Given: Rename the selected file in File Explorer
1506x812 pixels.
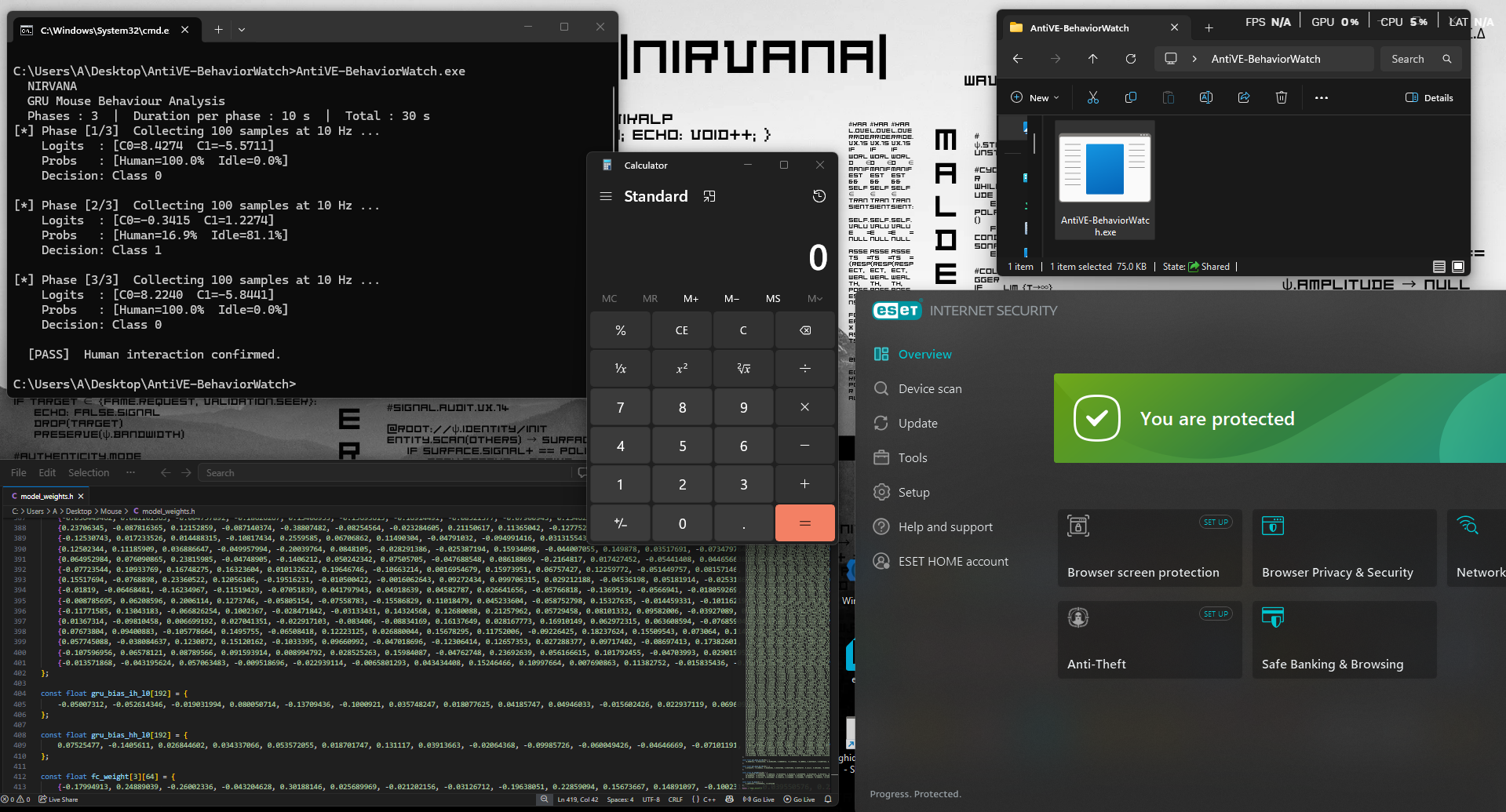Looking at the screenshot, I should click(1206, 97).
